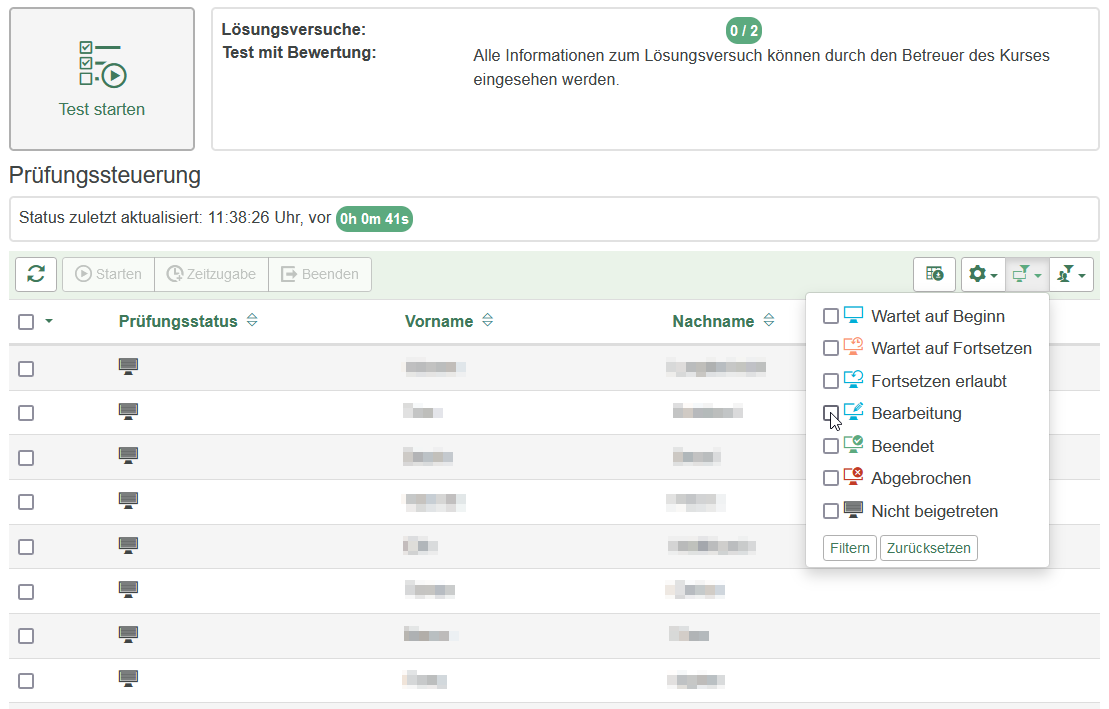Select the first participant row checkbox
Screen dimensions: 1109x709
click(26, 369)
